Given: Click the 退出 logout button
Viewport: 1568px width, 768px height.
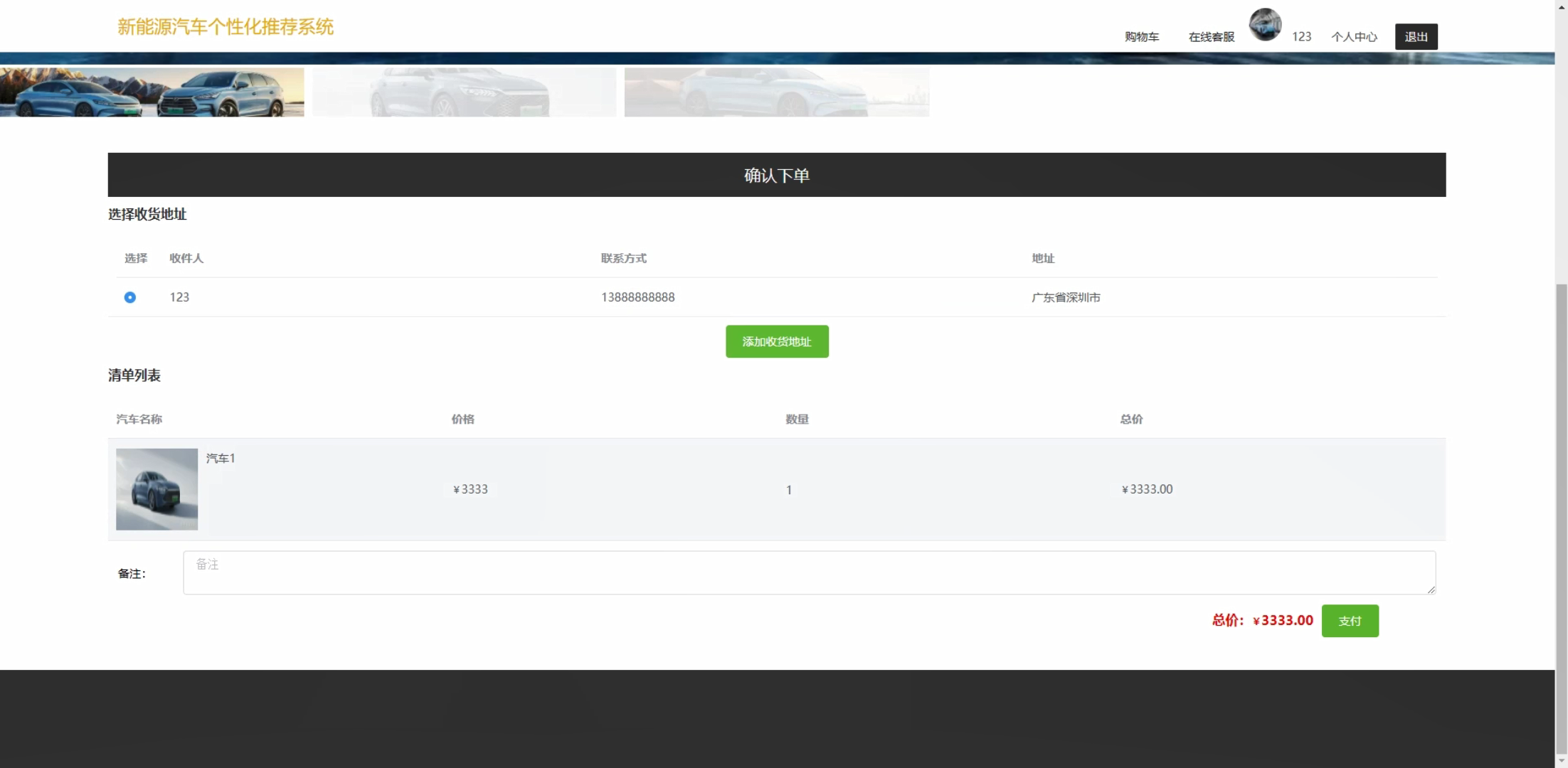Looking at the screenshot, I should tap(1416, 37).
